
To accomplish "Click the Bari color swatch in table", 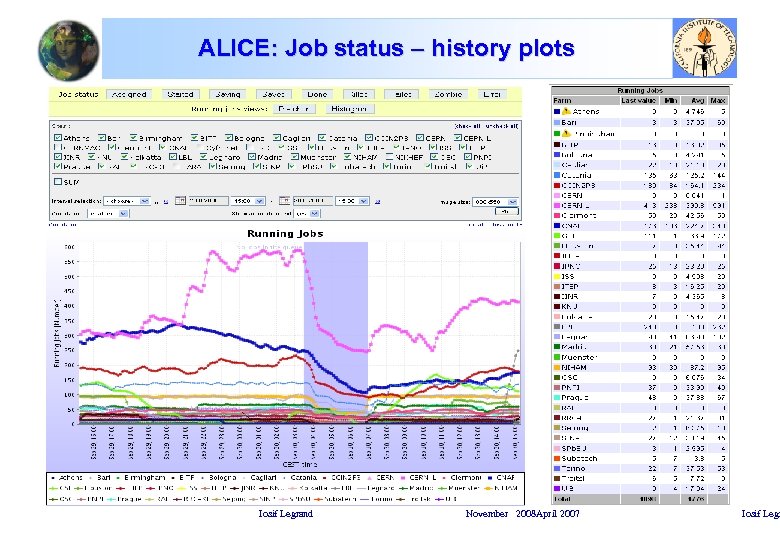I will pyautogui.click(x=557, y=122).
